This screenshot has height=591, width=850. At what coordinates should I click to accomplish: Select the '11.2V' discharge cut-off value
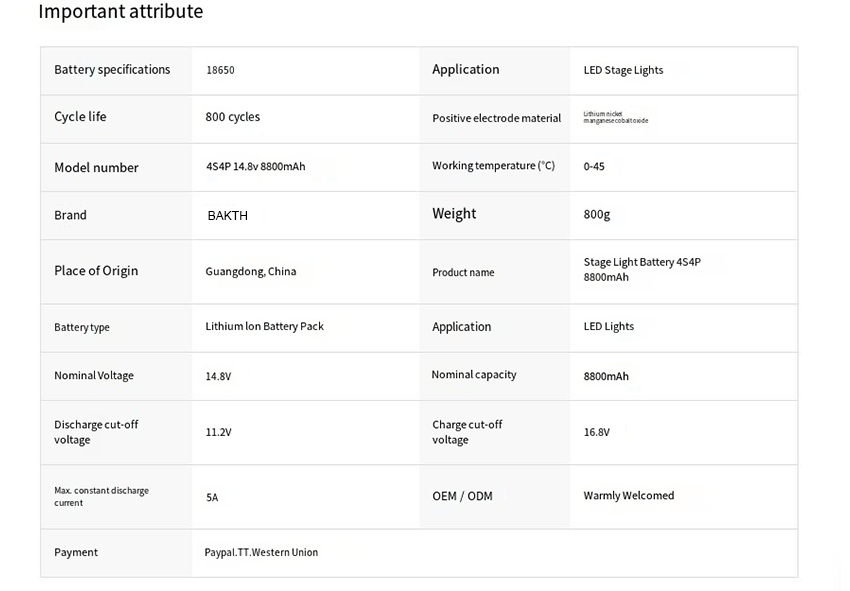click(218, 433)
